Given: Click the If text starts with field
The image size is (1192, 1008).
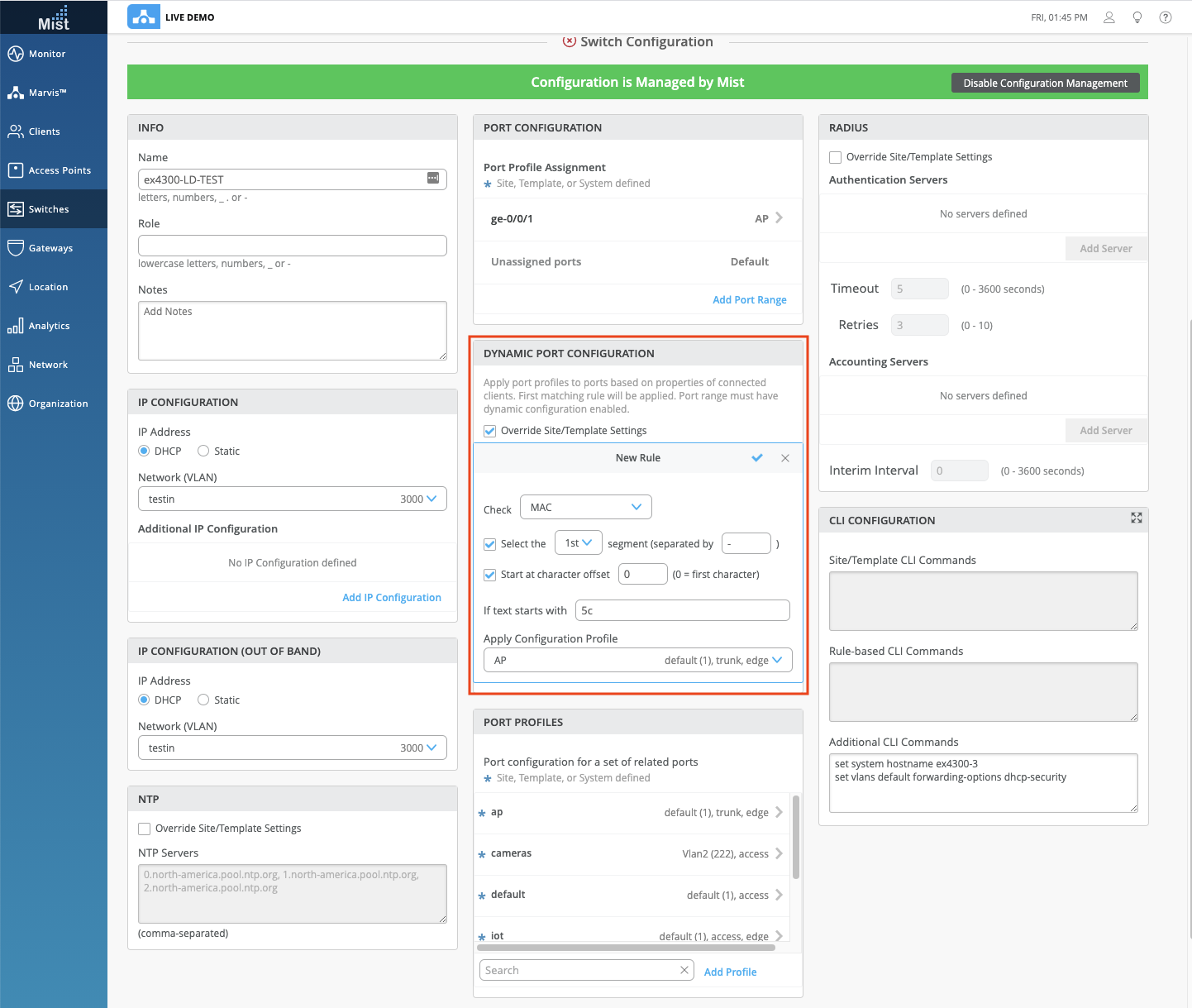Looking at the screenshot, I should tap(682, 610).
